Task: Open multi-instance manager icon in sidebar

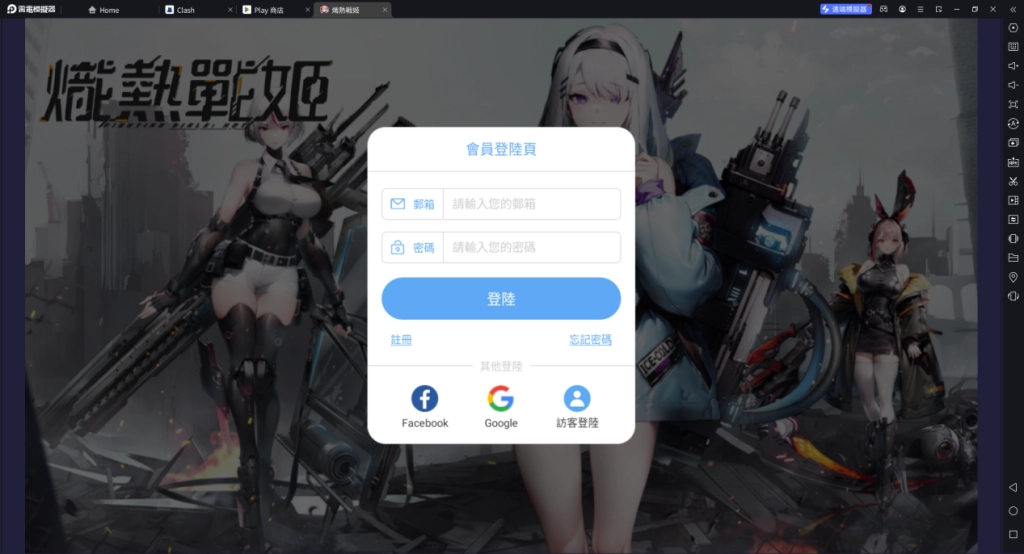Action: click(x=1013, y=142)
